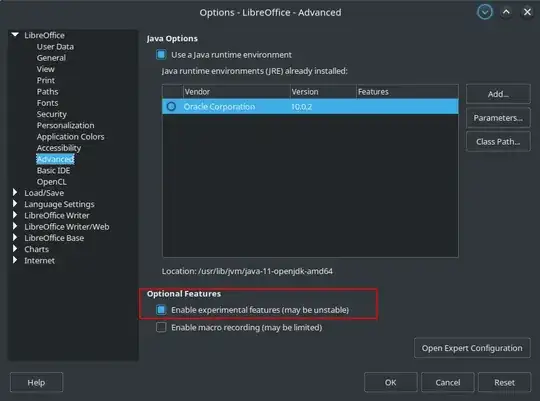Click the Charts tree label
540x401 pixels.
click(37, 249)
